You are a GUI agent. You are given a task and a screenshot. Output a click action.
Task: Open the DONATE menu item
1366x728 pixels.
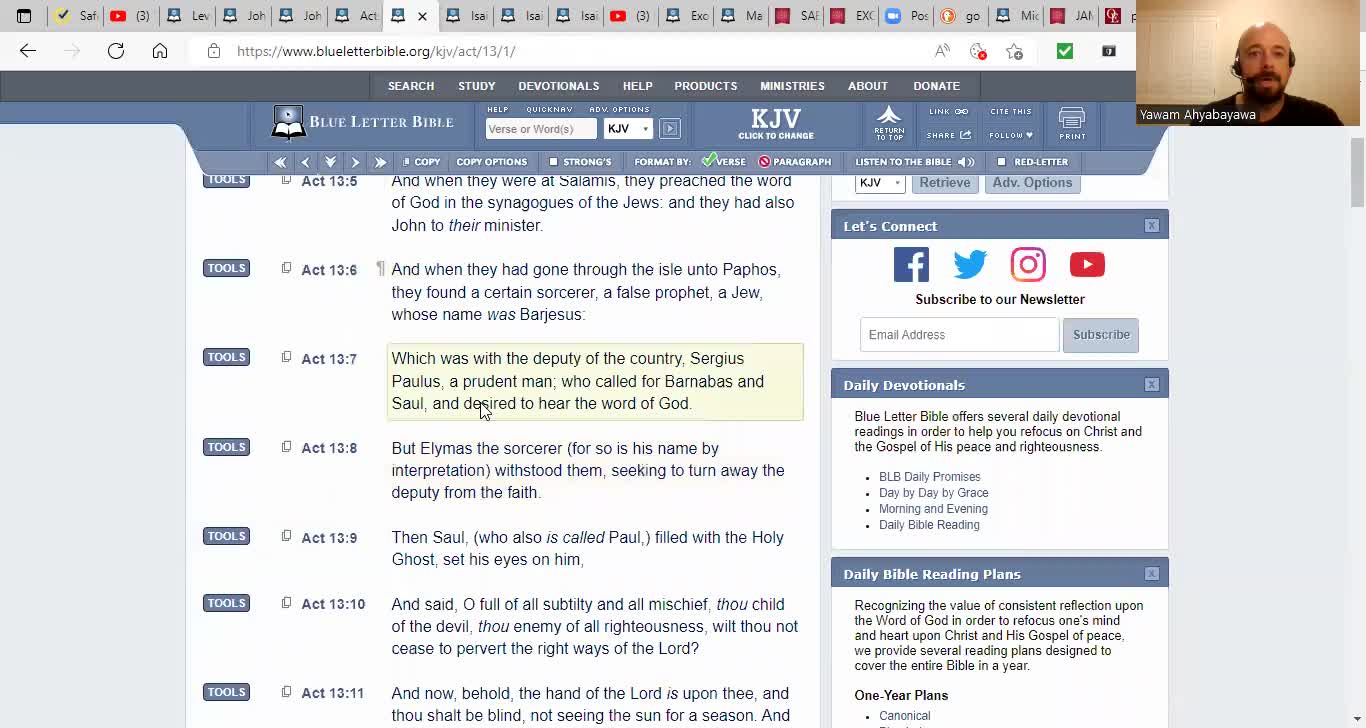tap(936, 86)
